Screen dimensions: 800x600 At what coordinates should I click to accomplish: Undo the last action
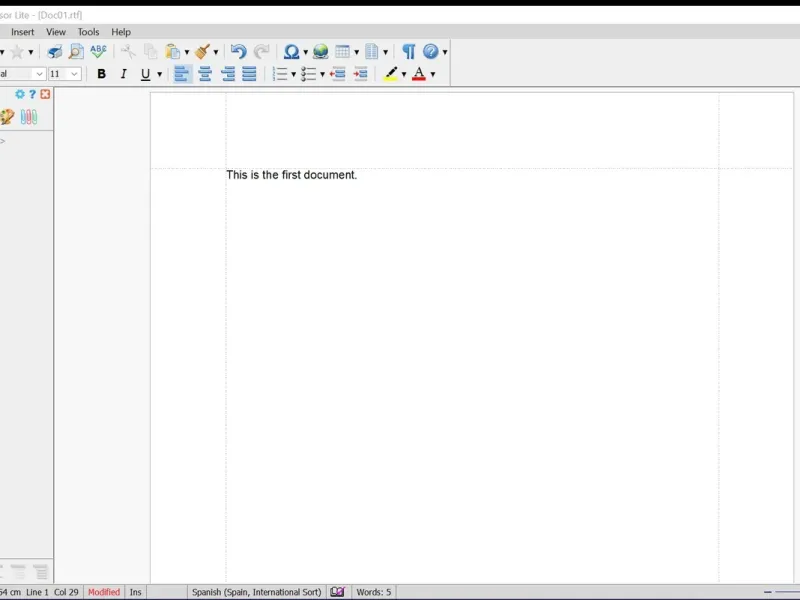pos(238,52)
